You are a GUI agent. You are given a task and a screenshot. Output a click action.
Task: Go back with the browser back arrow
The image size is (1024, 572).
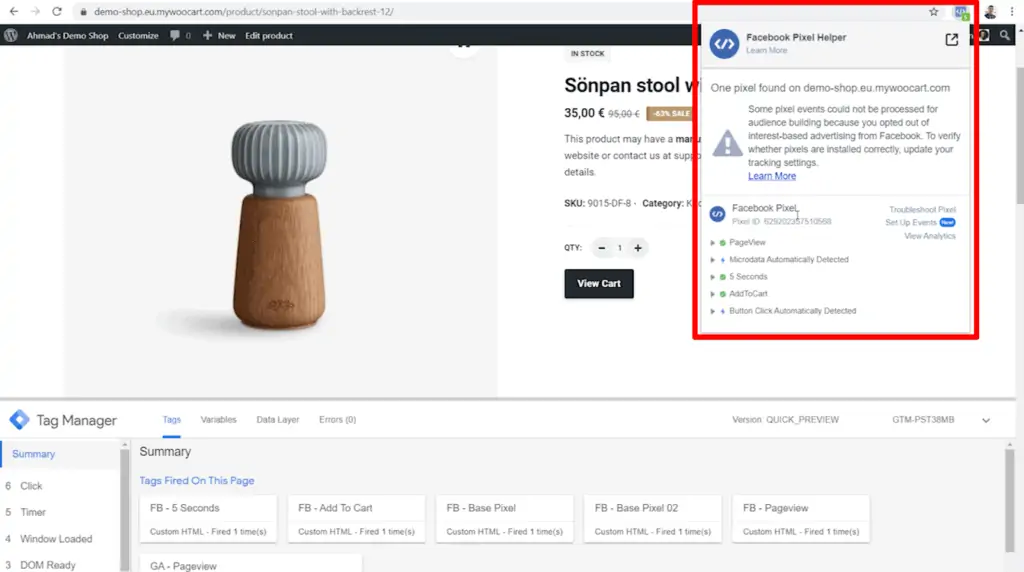pos(14,11)
